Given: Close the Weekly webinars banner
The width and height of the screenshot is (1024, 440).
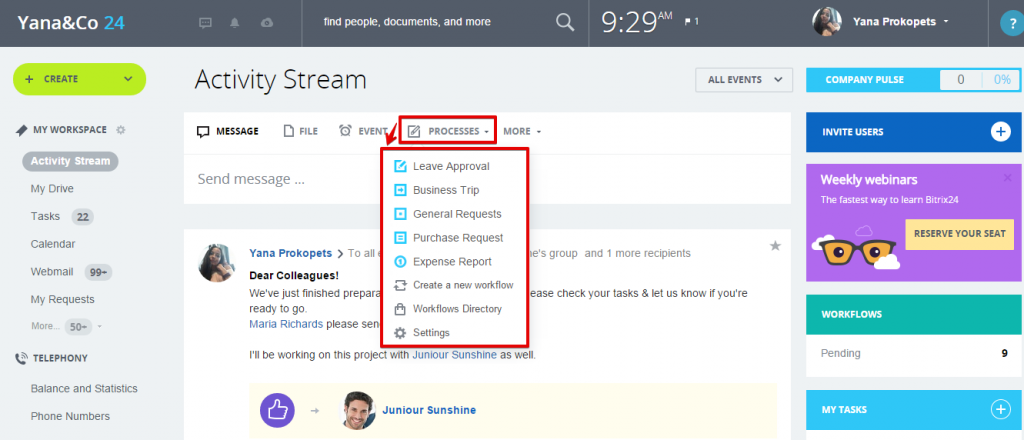Looking at the screenshot, I should click(1008, 178).
